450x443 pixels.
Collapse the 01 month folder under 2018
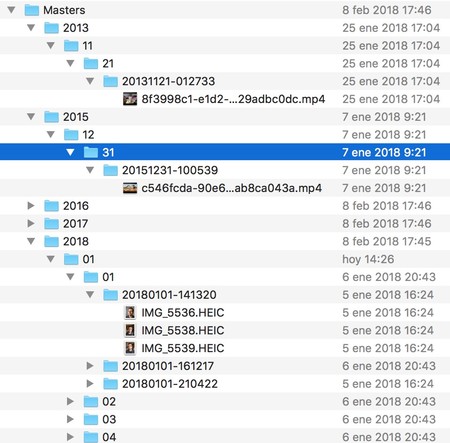(x=51, y=259)
